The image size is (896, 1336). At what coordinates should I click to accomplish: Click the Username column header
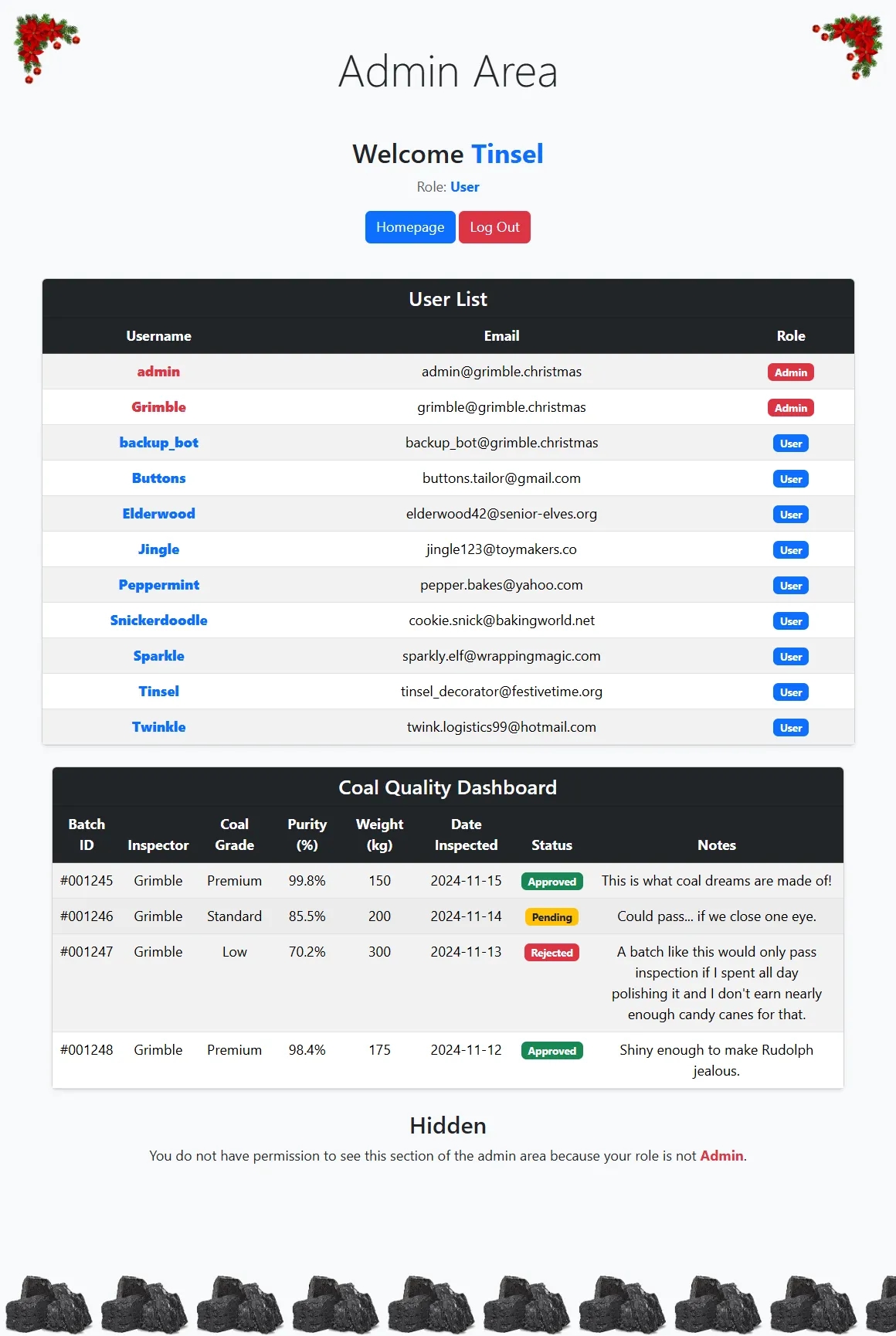point(158,336)
